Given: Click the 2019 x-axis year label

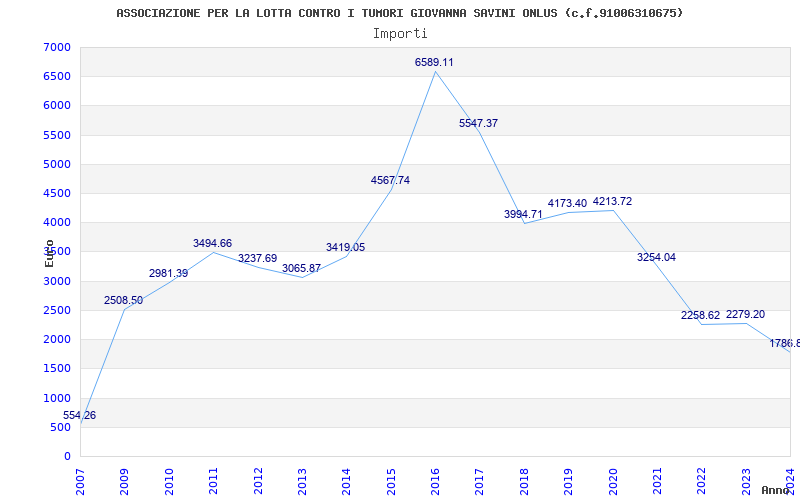Looking at the screenshot, I should click(x=568, y=481).
